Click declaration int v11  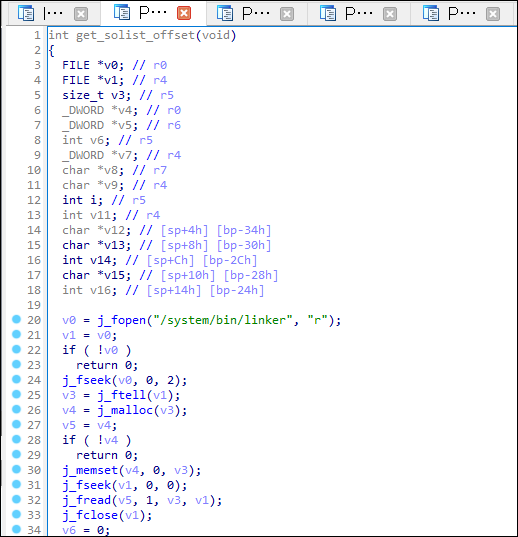pyautogui.click(x=90, y=215)
